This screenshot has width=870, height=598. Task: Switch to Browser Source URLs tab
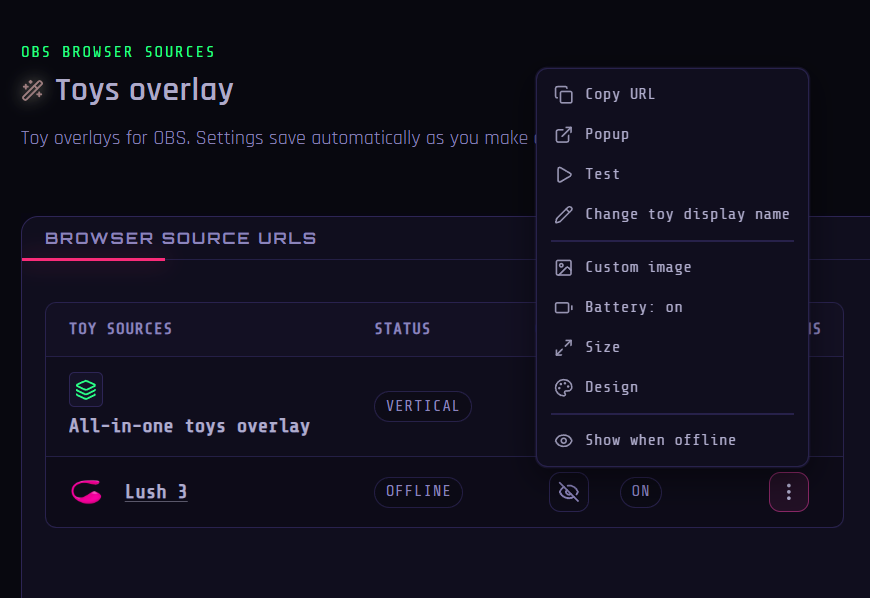(180, 239)
